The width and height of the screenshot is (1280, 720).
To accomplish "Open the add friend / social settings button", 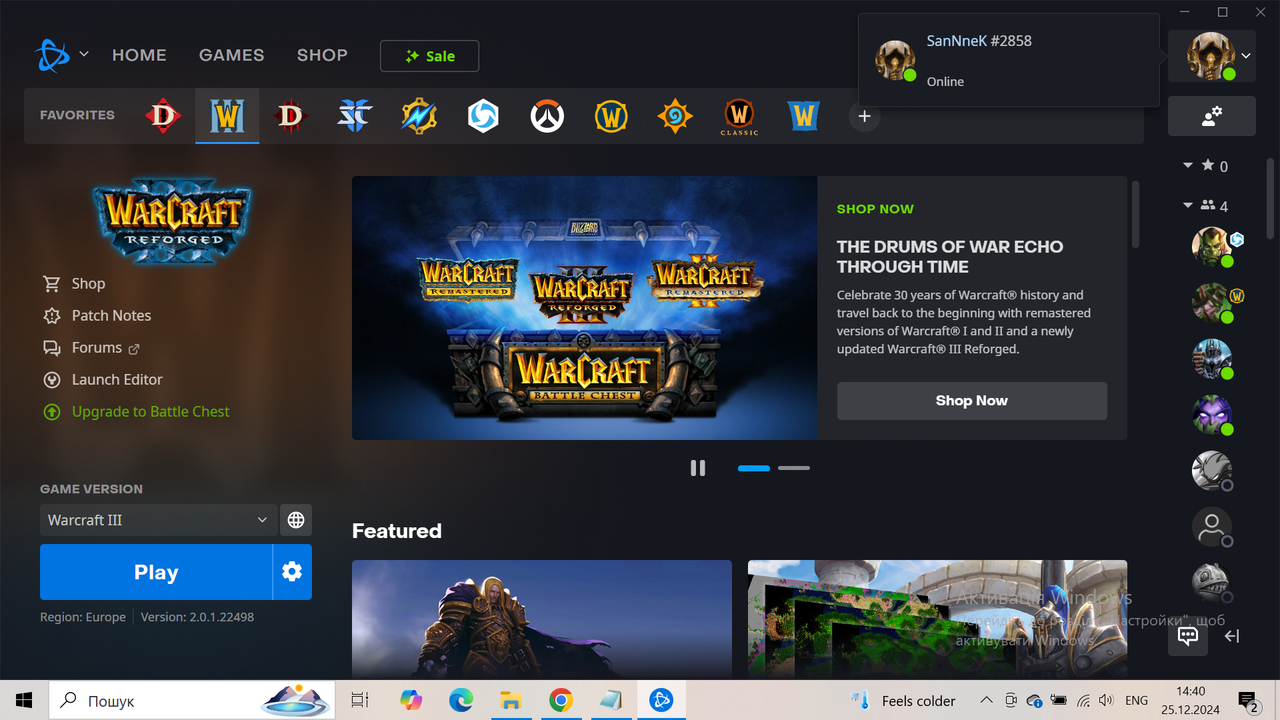I will (x=1211, y=116).
